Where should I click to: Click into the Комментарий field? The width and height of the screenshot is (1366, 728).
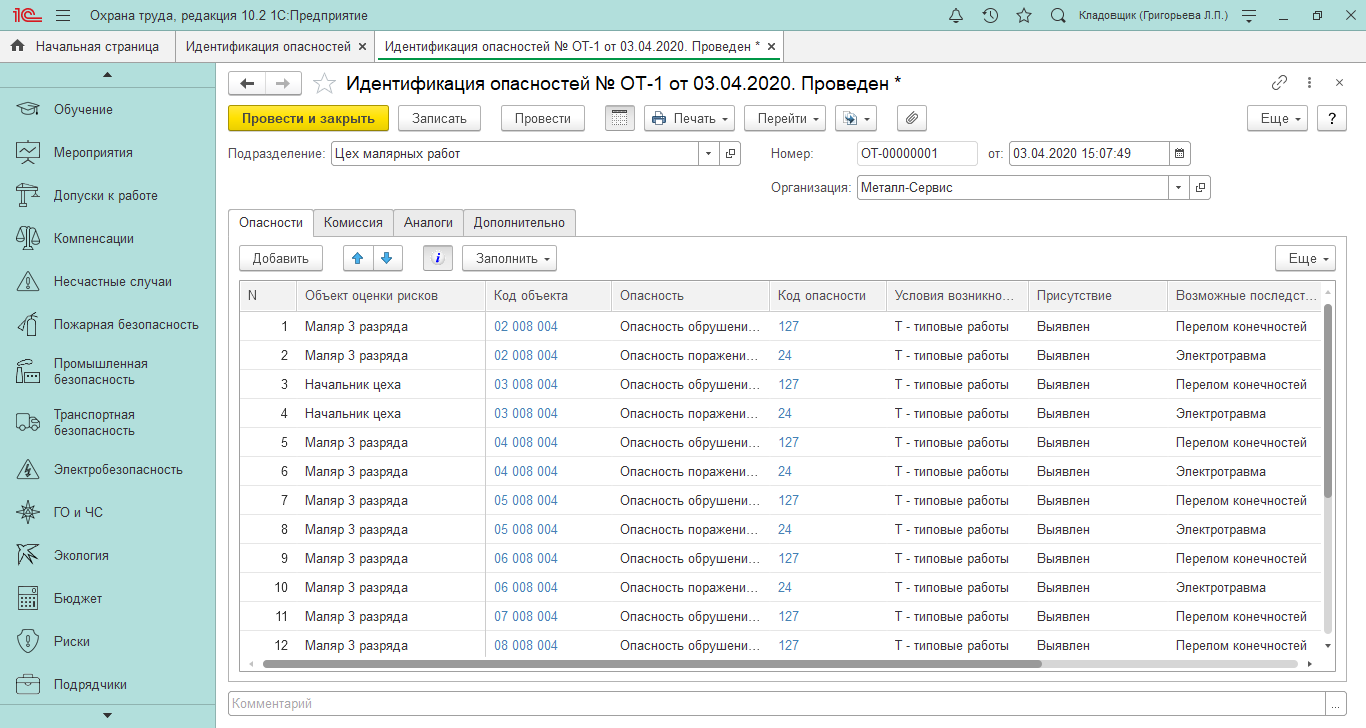pyautogui.click(x=777, y=704)
